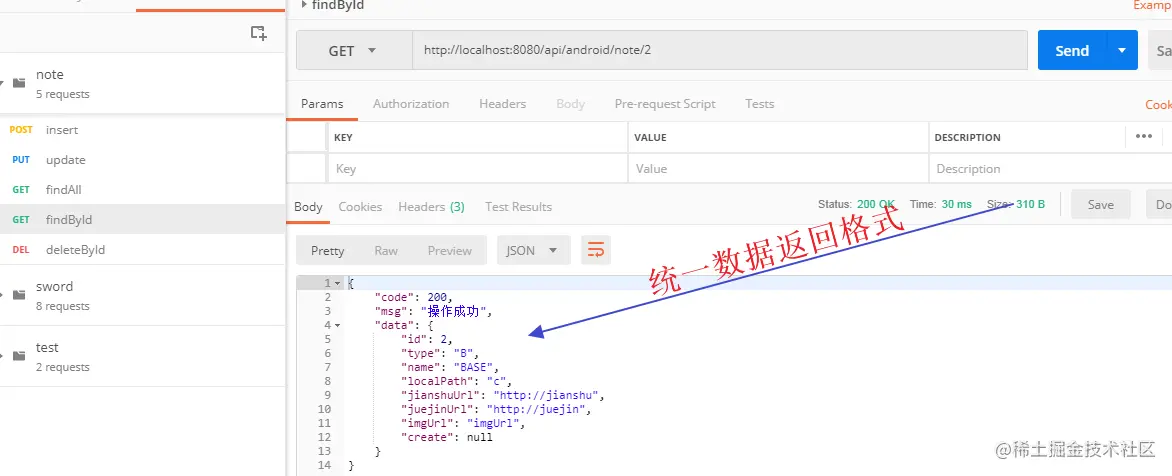Open the test collection folder icon

tap(19, 356)
